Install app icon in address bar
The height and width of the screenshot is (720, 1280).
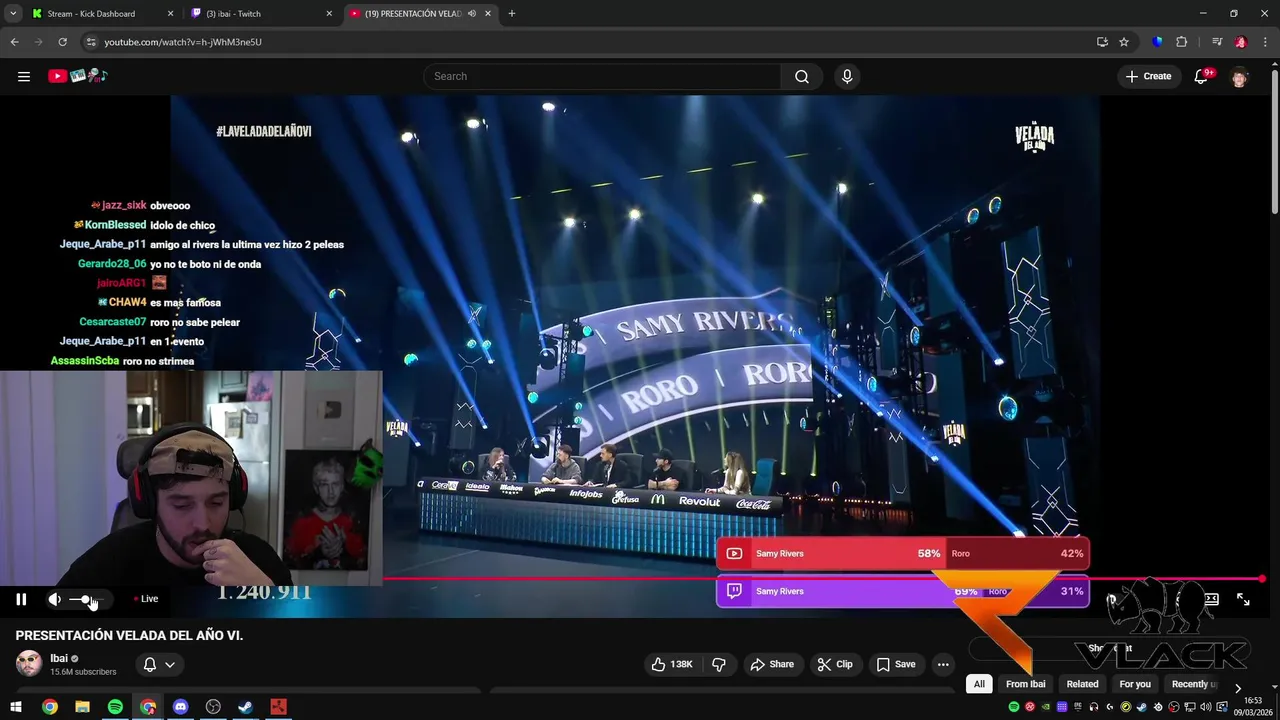tap(1102, 42)
